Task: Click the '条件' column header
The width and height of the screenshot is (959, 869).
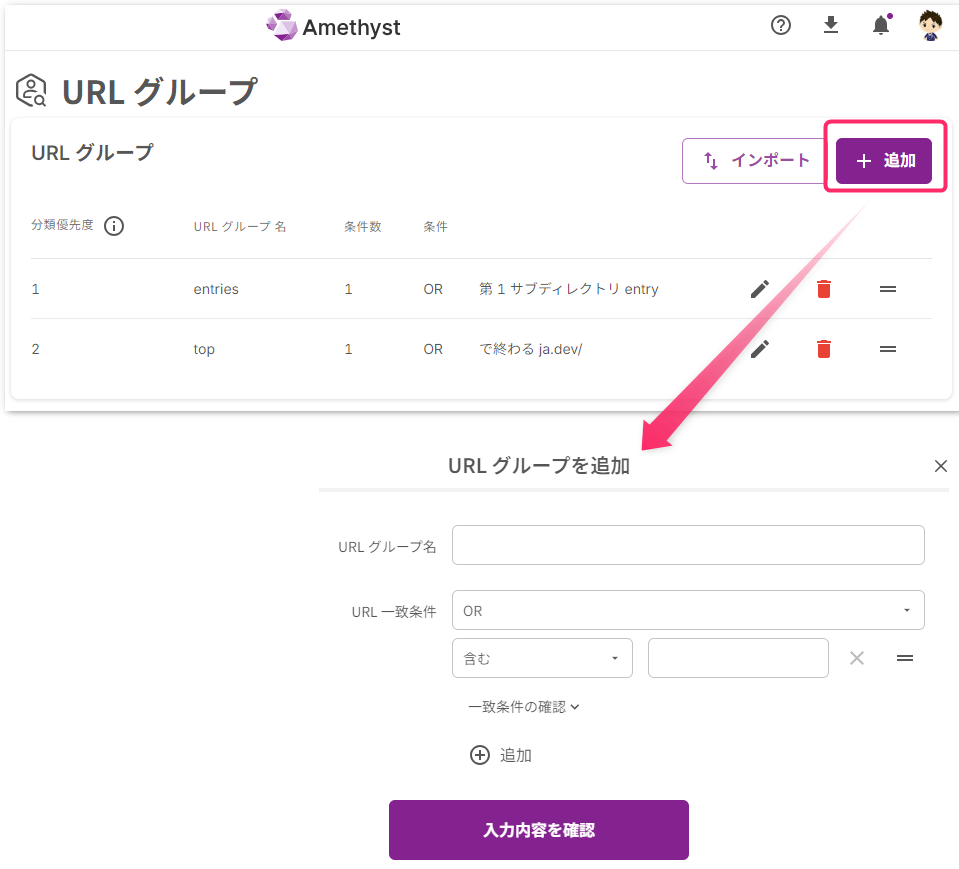Action: click(x=435, y=226)
